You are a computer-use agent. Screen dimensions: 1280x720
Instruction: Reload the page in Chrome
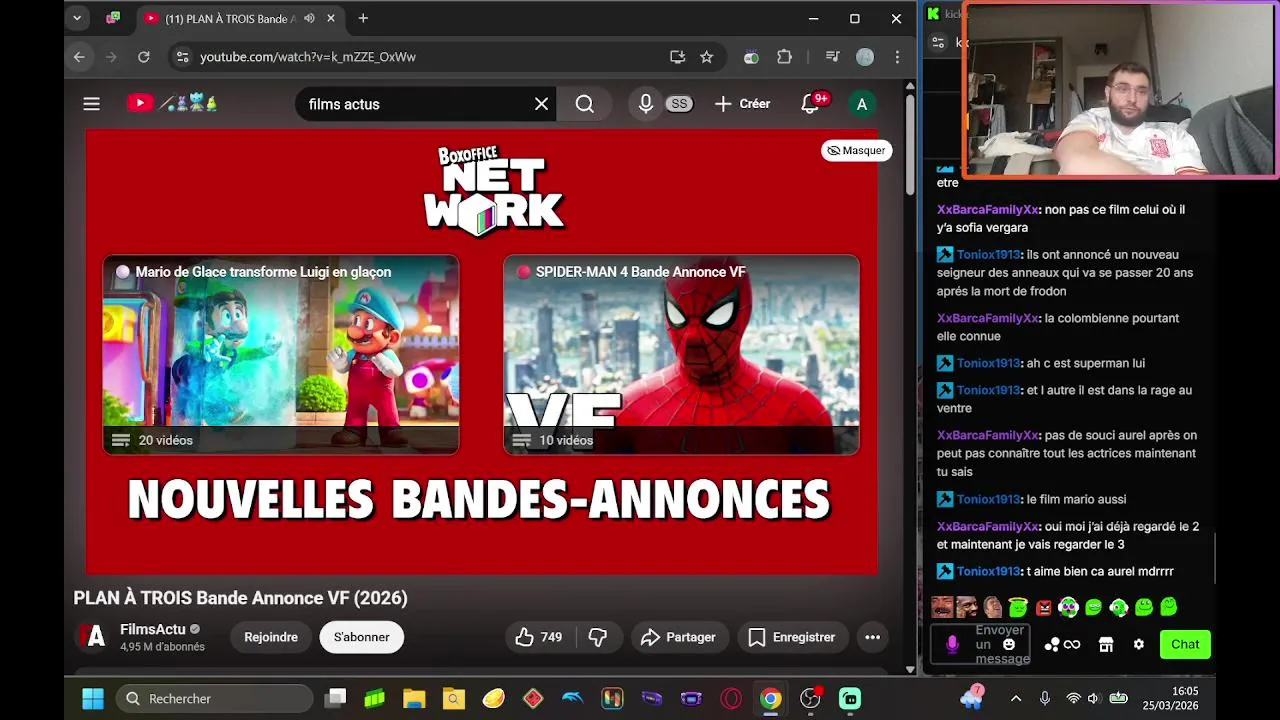(x=144, y=57)
